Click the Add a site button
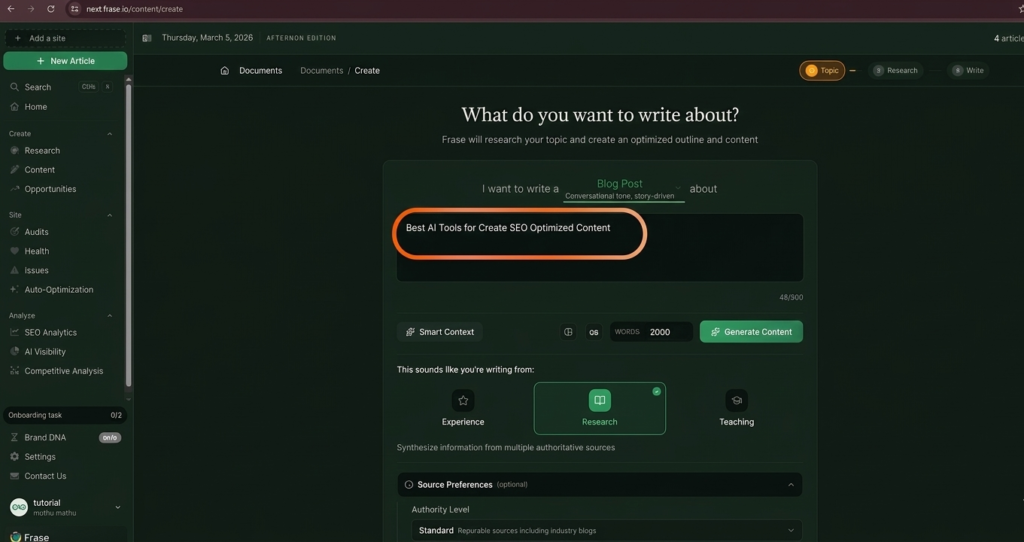This screenshot has width=1024, height=542. pos(65,38)
